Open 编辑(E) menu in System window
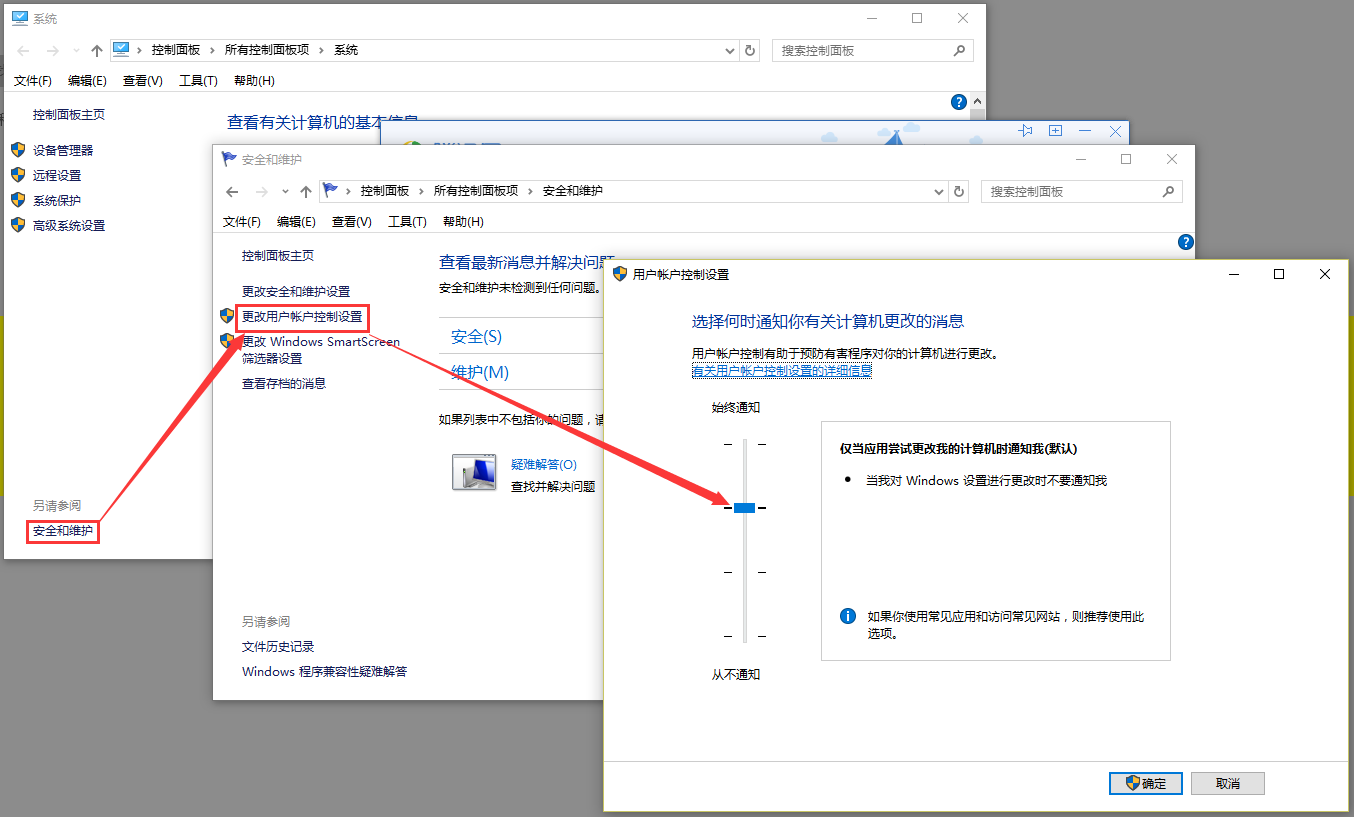Viewport: 1354px width, 817px height. (x=87, y=81)
